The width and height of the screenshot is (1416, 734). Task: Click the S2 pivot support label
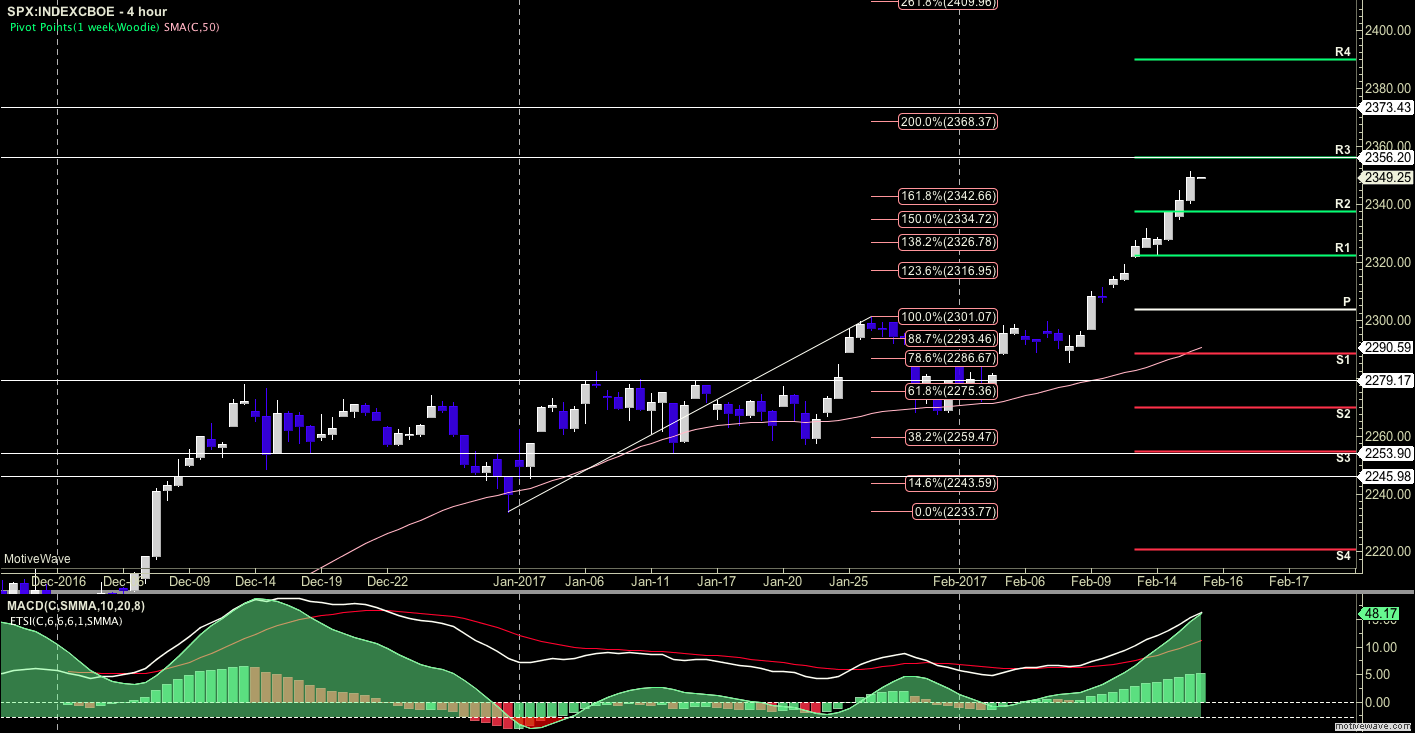click(x=1343, y=413)
